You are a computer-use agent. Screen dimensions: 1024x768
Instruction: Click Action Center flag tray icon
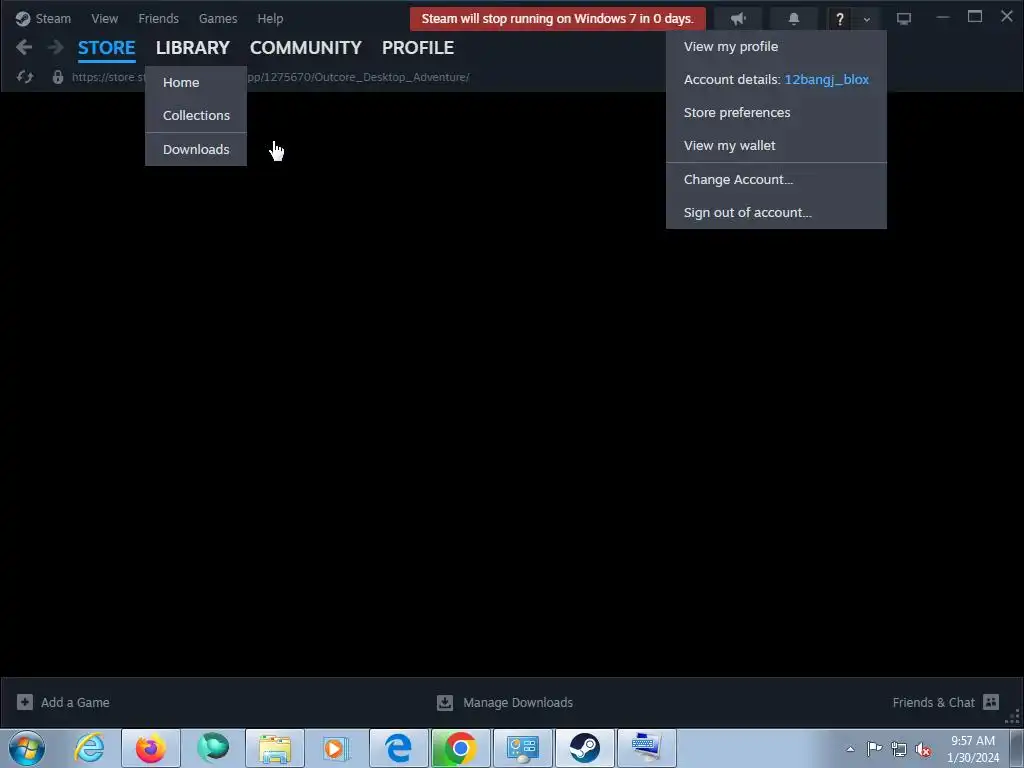click(x=874, y=748)
